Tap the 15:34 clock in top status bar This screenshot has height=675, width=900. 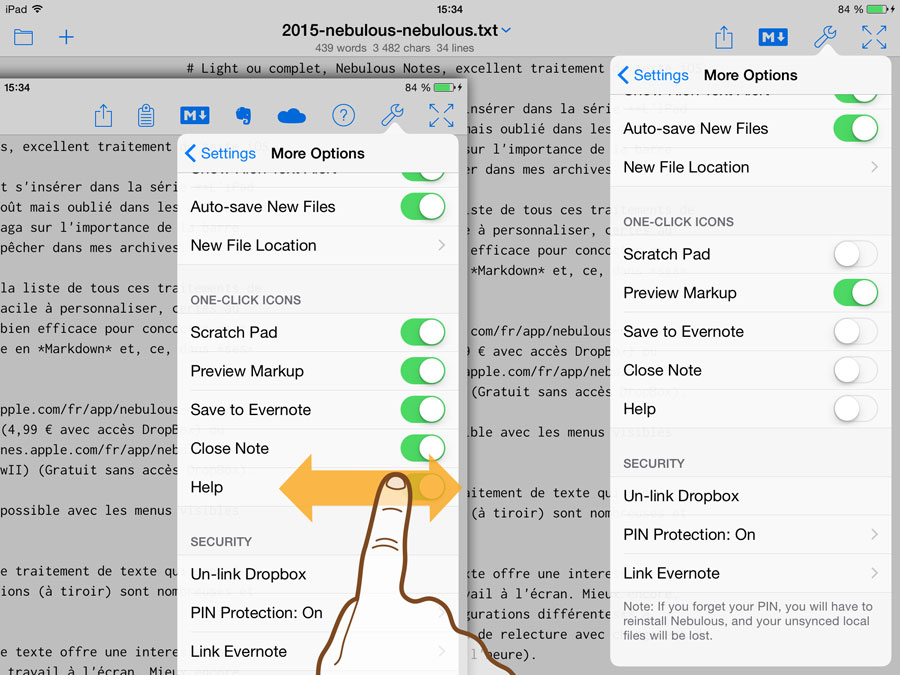[x=449, y=9]
